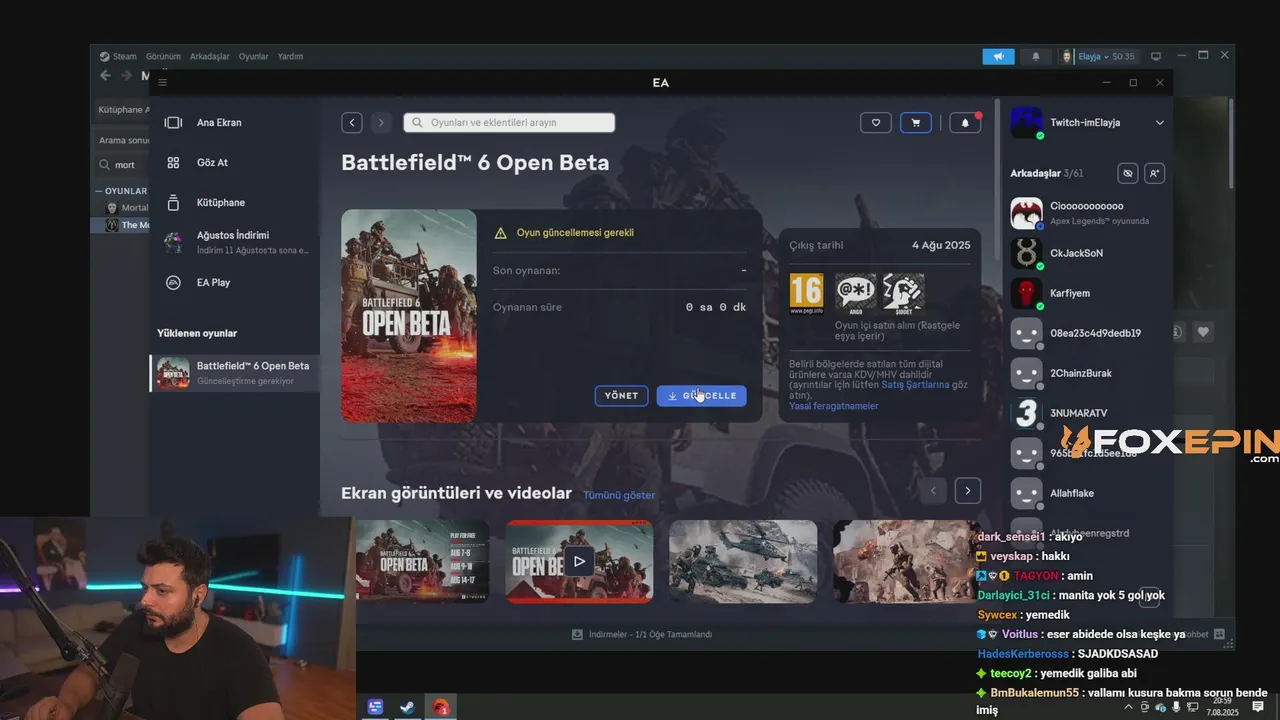Open the Steam menu in Steam window
1280x720 pixels.
click(x=119, y=56)
